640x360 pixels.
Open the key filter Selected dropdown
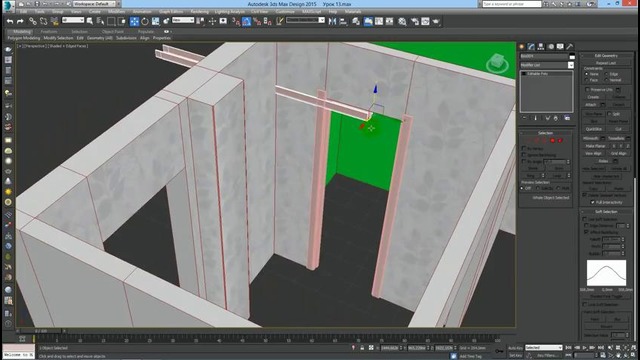pos(543,348)
